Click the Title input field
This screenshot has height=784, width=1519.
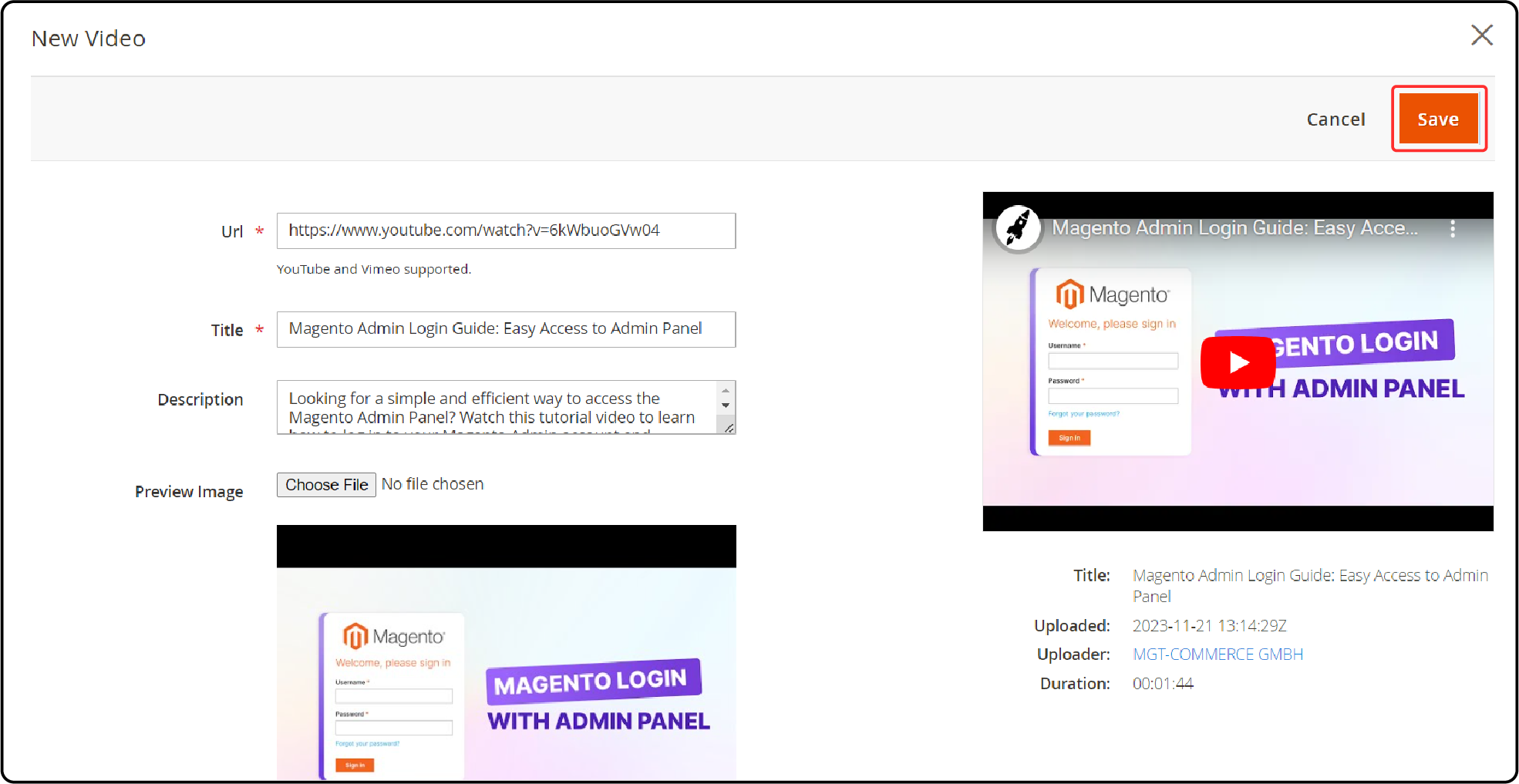pyautogui.click(x=506, y=329)
